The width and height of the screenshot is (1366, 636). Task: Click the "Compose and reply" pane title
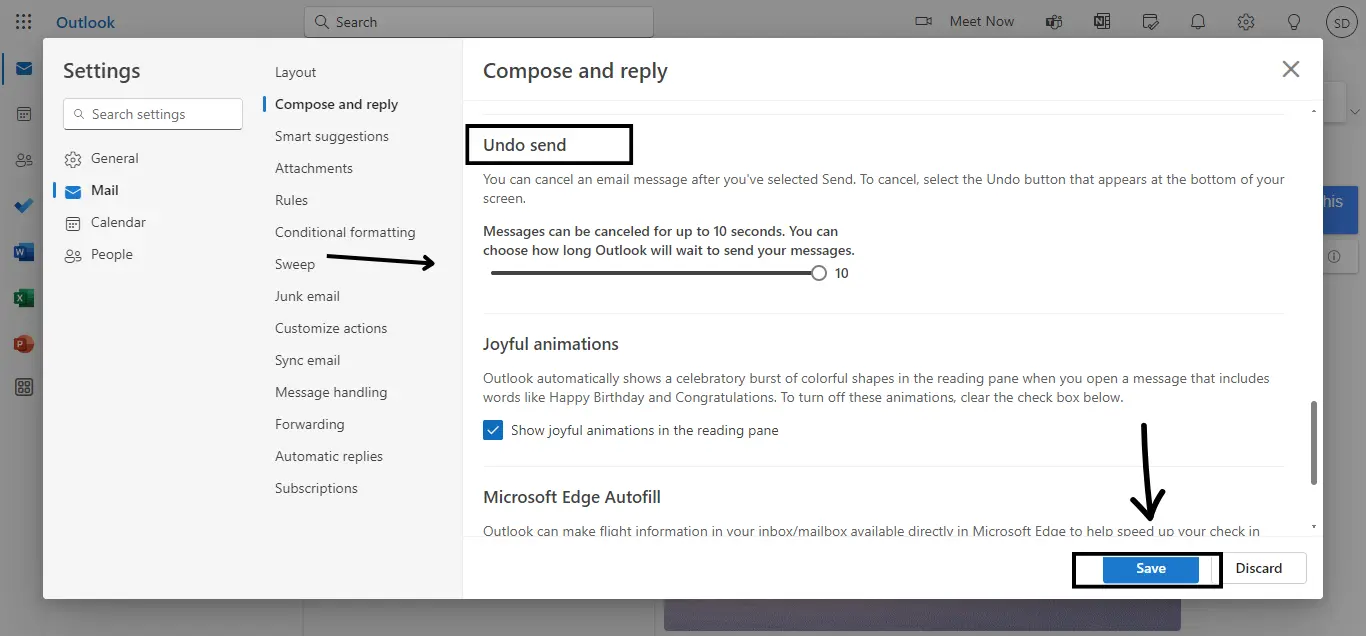pos(575,71)
